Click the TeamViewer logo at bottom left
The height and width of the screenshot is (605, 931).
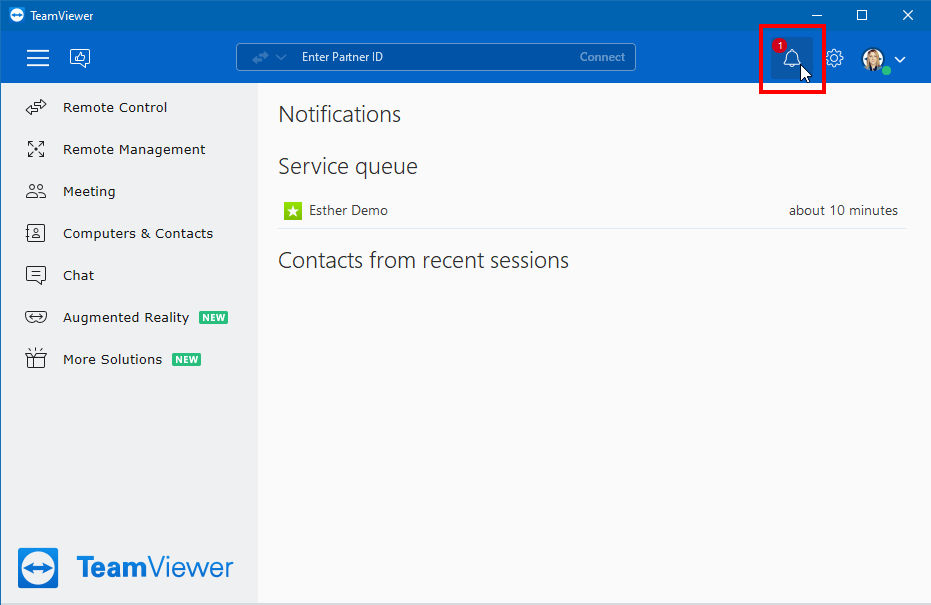click(x=126, y=568)
